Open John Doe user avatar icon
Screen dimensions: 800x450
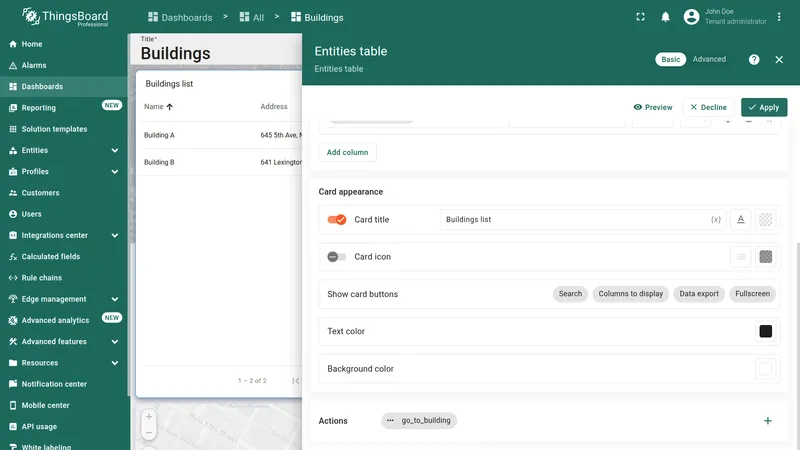point(691,17)
